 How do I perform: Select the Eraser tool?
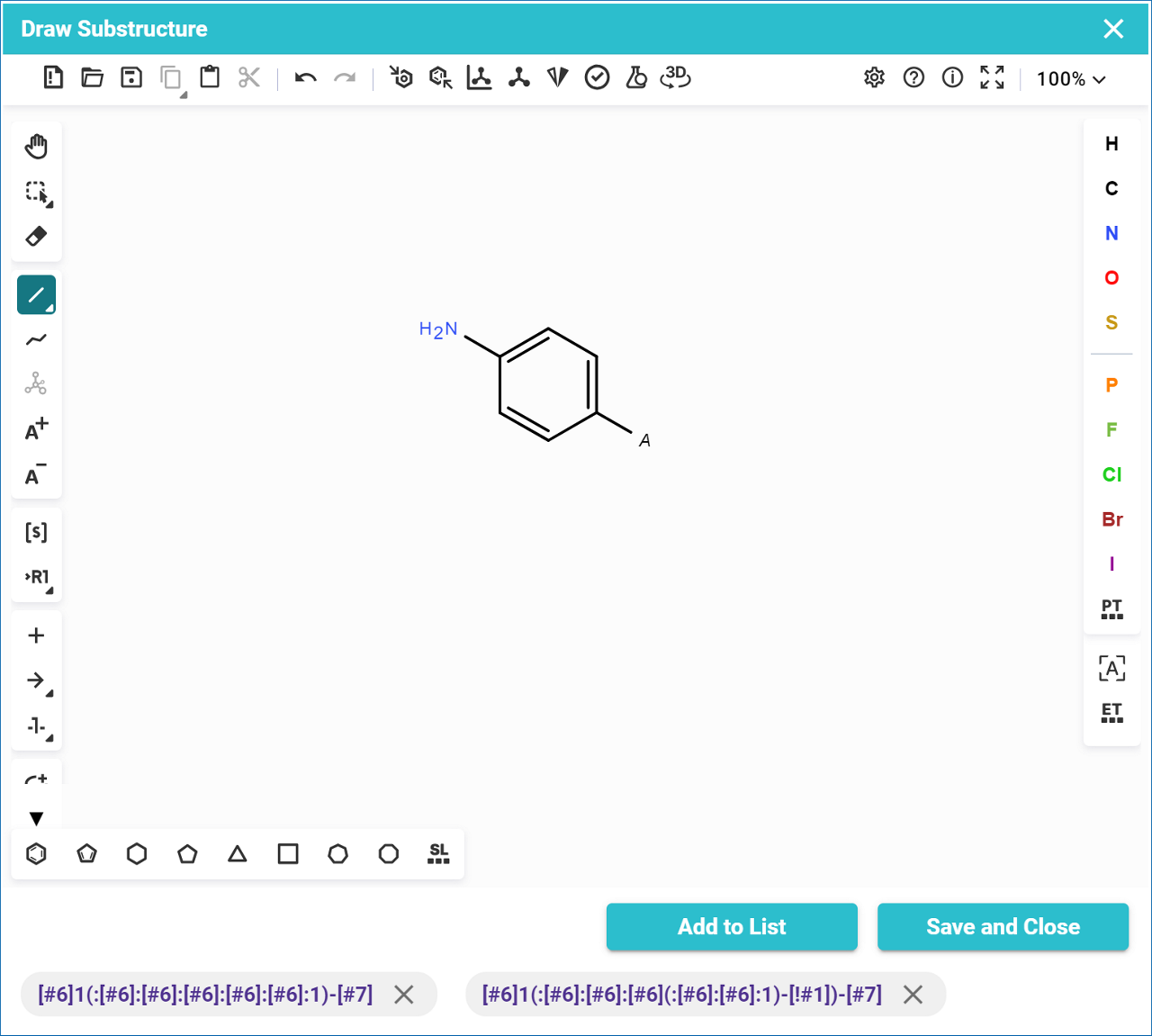(36, 237)
